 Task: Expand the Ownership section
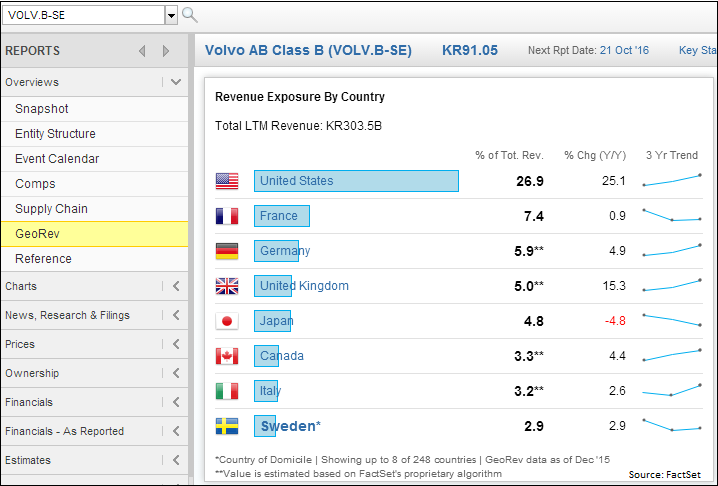coord(176,373)
